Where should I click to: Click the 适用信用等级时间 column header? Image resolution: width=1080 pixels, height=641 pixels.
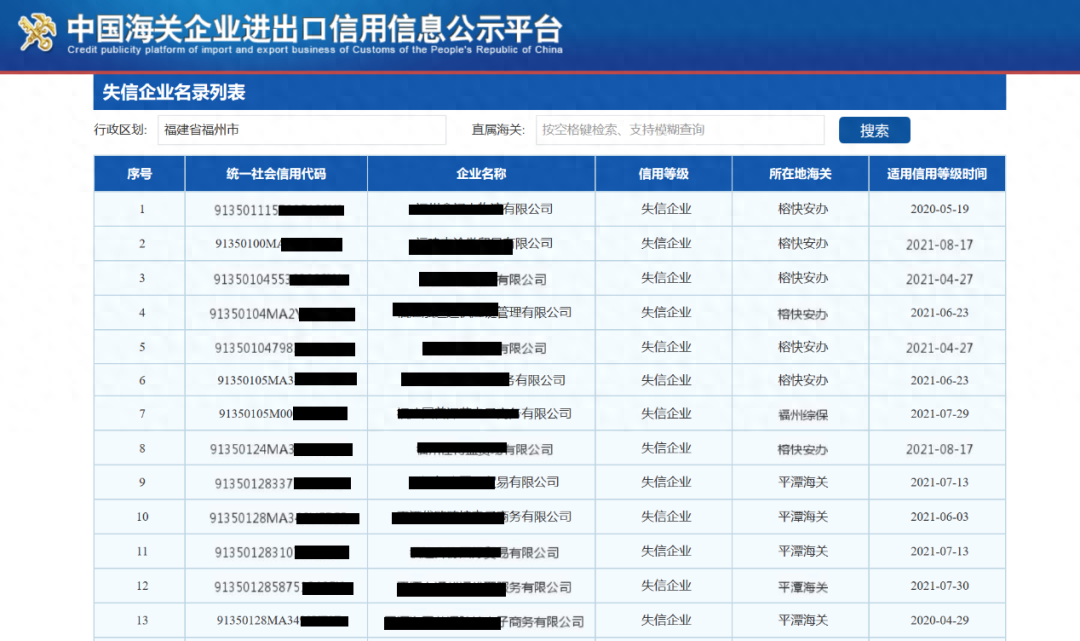937,174
